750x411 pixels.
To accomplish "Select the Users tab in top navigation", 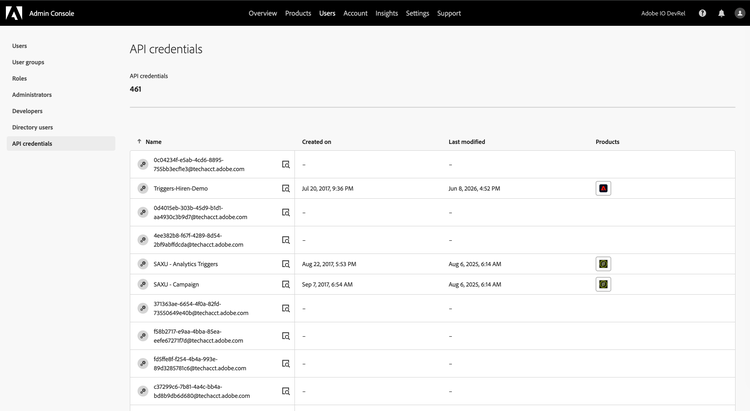I will (327, 13).
